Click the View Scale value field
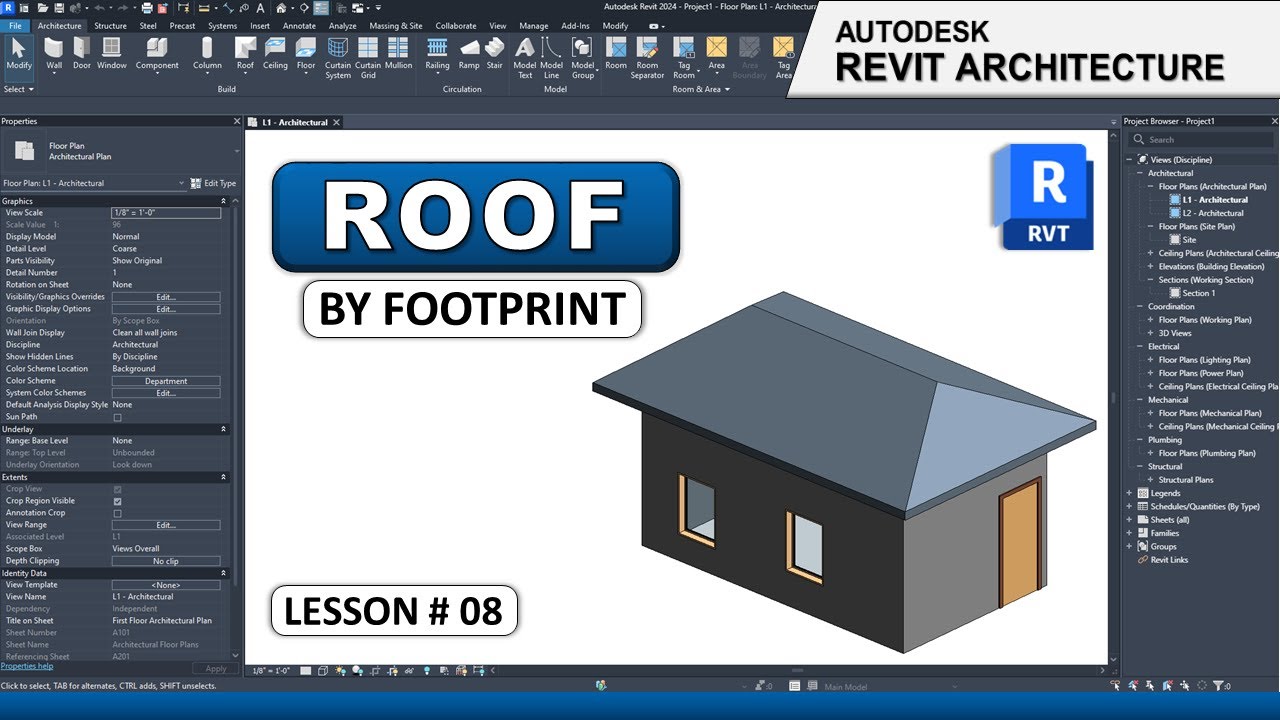Viewport: 1280px width, 720px height. click(166, 213)
